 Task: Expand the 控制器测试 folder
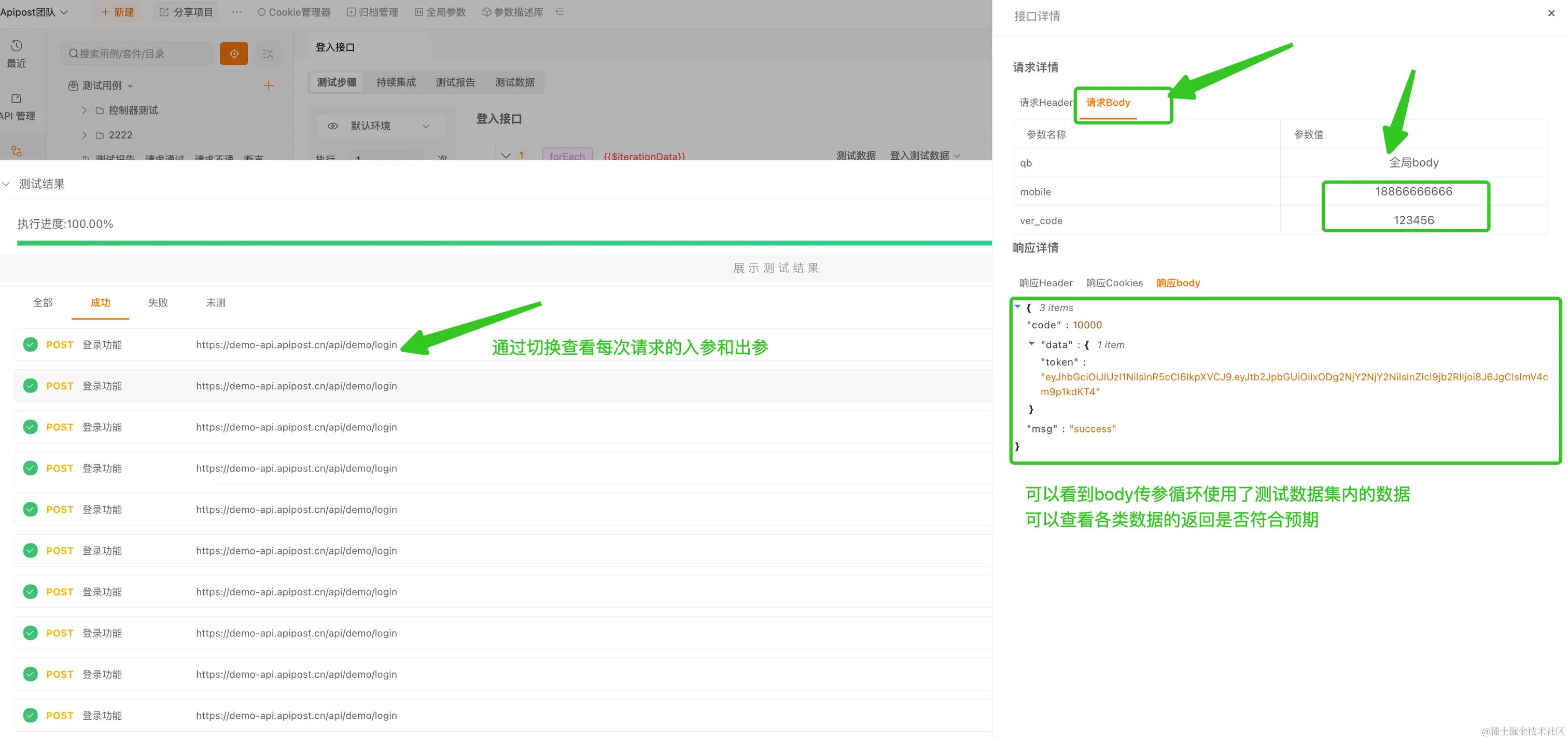(x=84, y=110)
